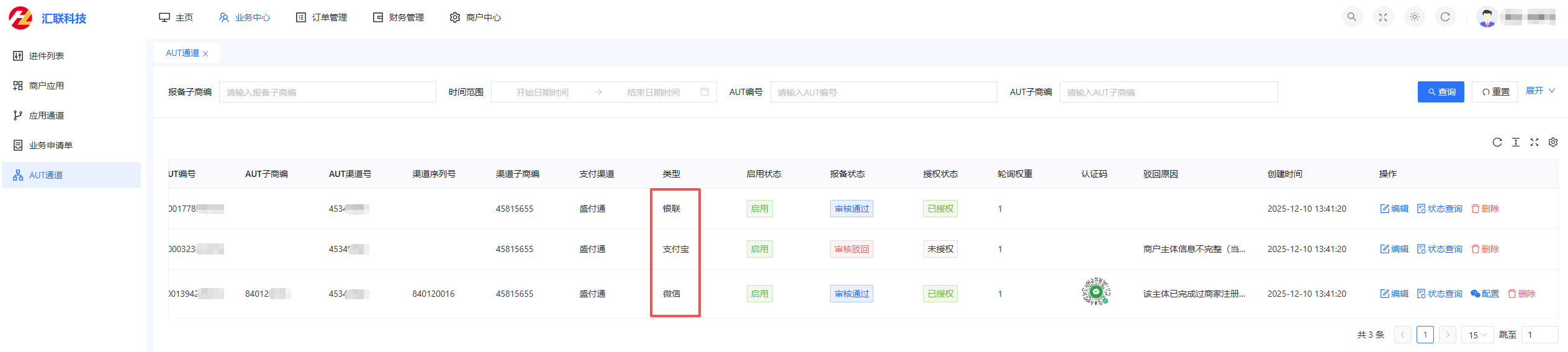Focus the AUT子商编 input field
The width and height of the screenshot is (1568, 352).
pyautogui.click(x=1168, y=92)
